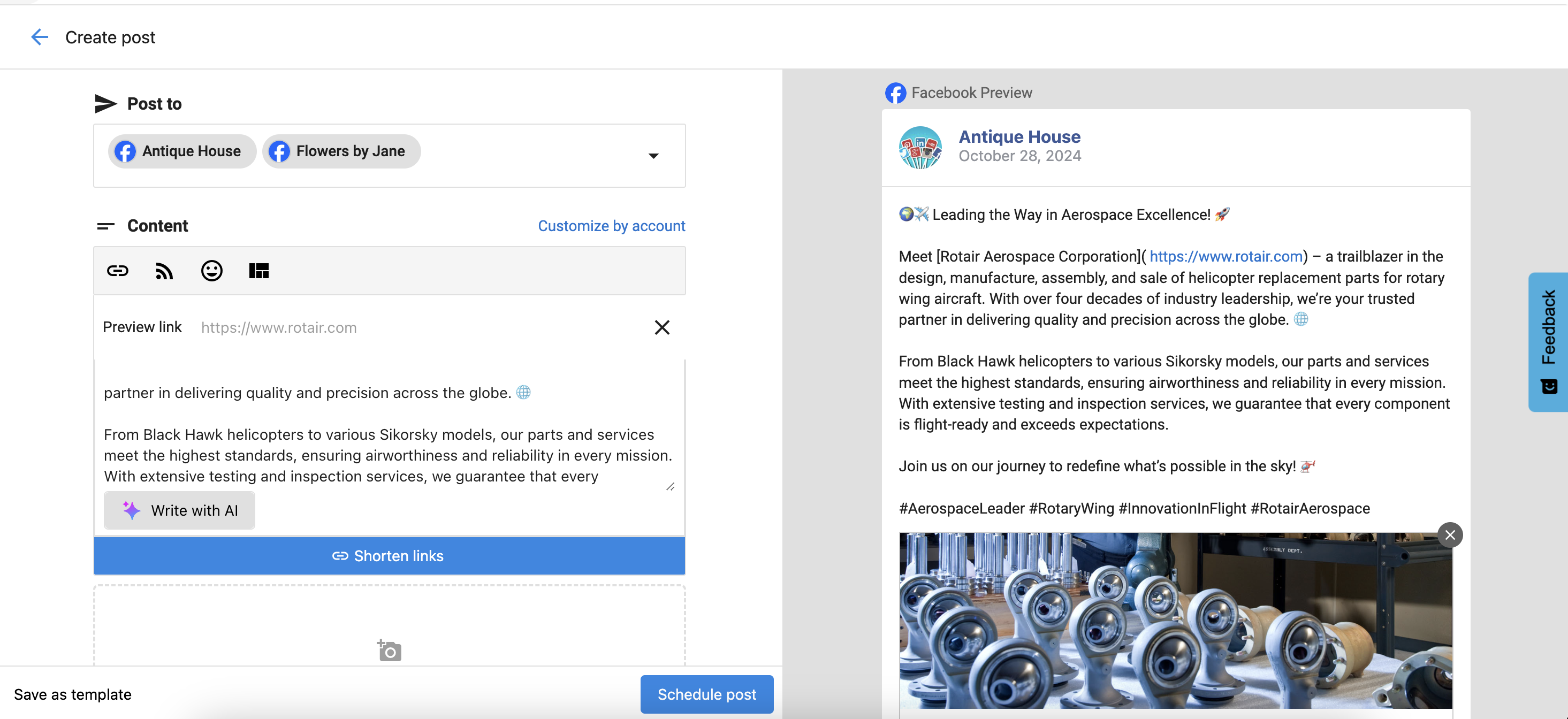Go back using the Create post arrow
Viewport: 1568px width, 719px height.
40,37
